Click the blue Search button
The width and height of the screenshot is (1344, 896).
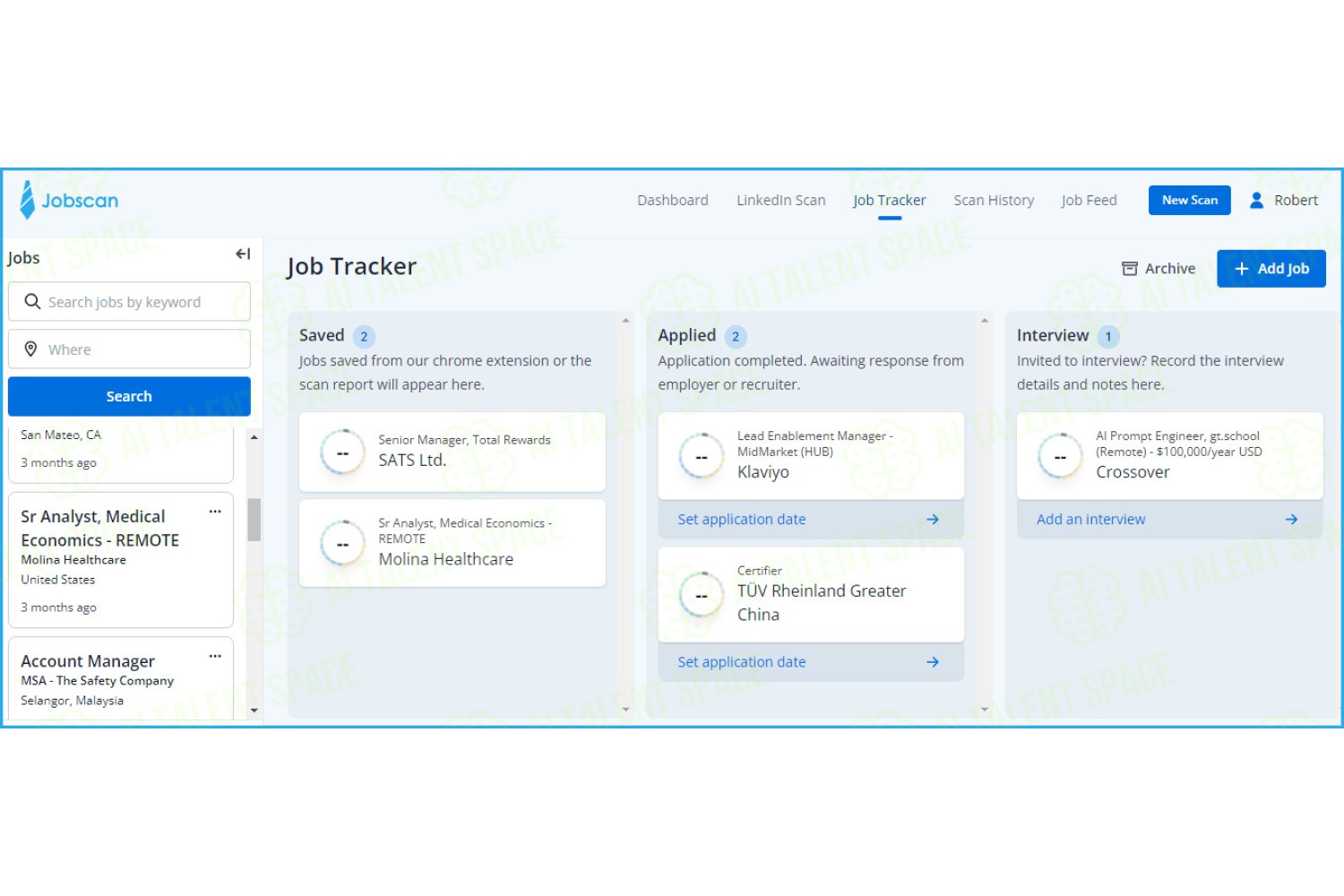tap(129, 396)
